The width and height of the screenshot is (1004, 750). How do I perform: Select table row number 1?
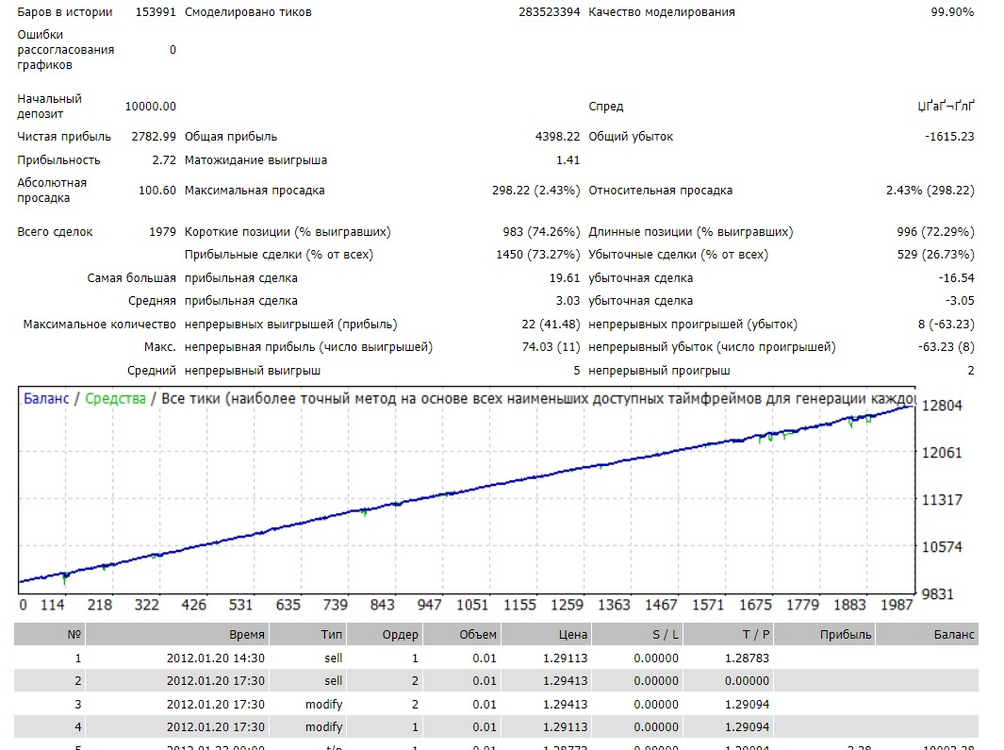tap(496, 658)
